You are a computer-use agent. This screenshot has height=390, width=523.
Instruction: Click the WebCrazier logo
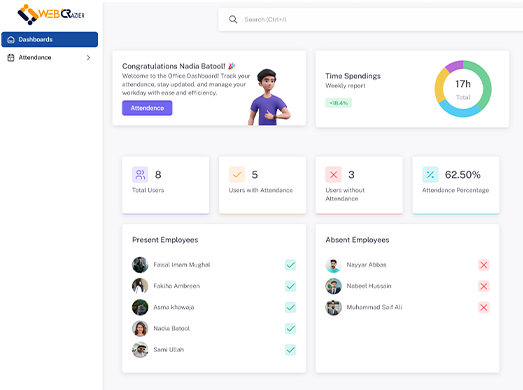pyautogui.click(x=51, y=14)
